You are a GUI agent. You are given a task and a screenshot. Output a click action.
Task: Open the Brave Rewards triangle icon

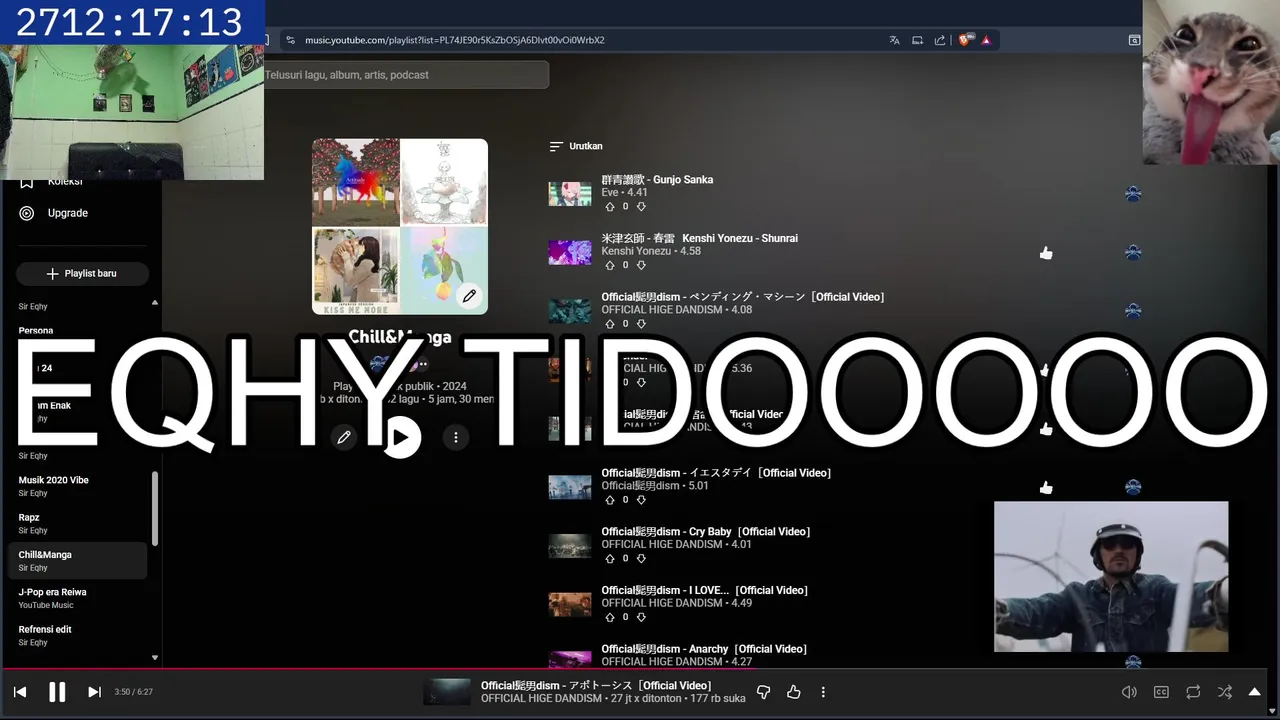986,40
